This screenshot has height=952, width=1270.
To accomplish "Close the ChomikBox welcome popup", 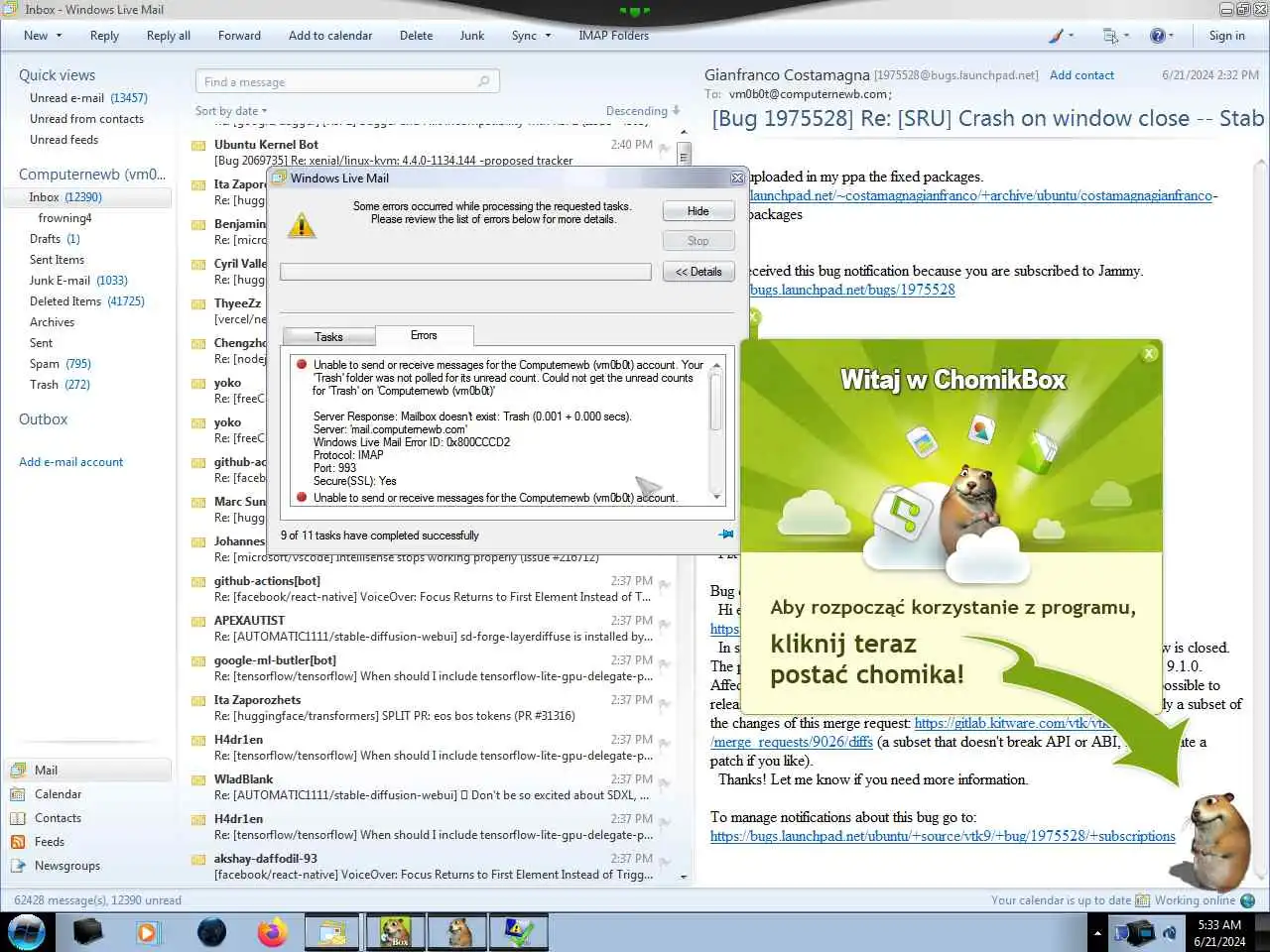I will click(1149, 353).
